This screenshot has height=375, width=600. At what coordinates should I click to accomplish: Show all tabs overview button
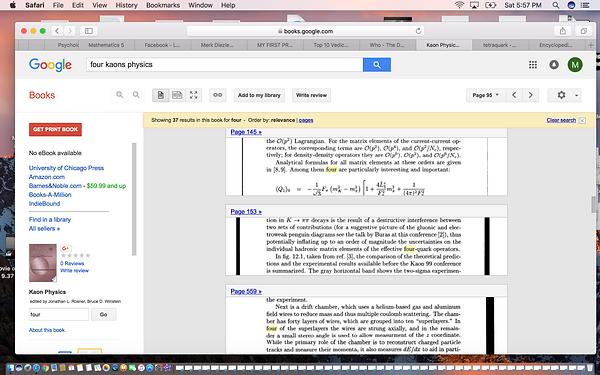[x=584, y=31]
